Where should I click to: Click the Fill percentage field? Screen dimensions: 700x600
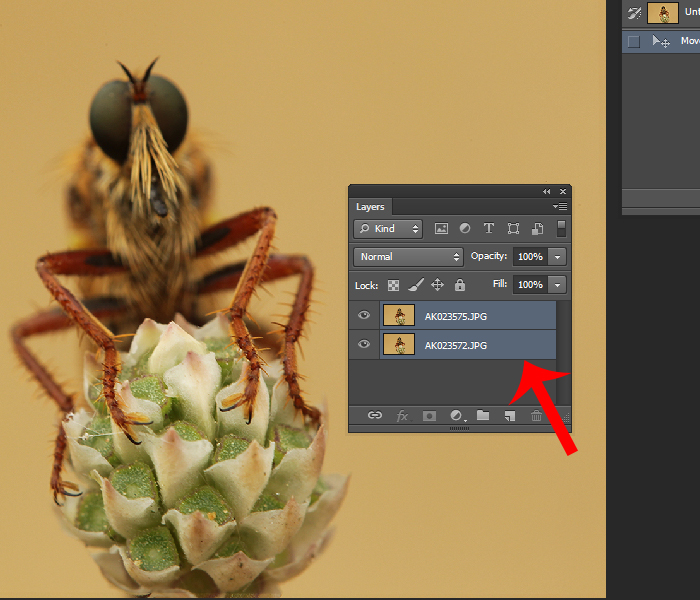coord(529,285)
